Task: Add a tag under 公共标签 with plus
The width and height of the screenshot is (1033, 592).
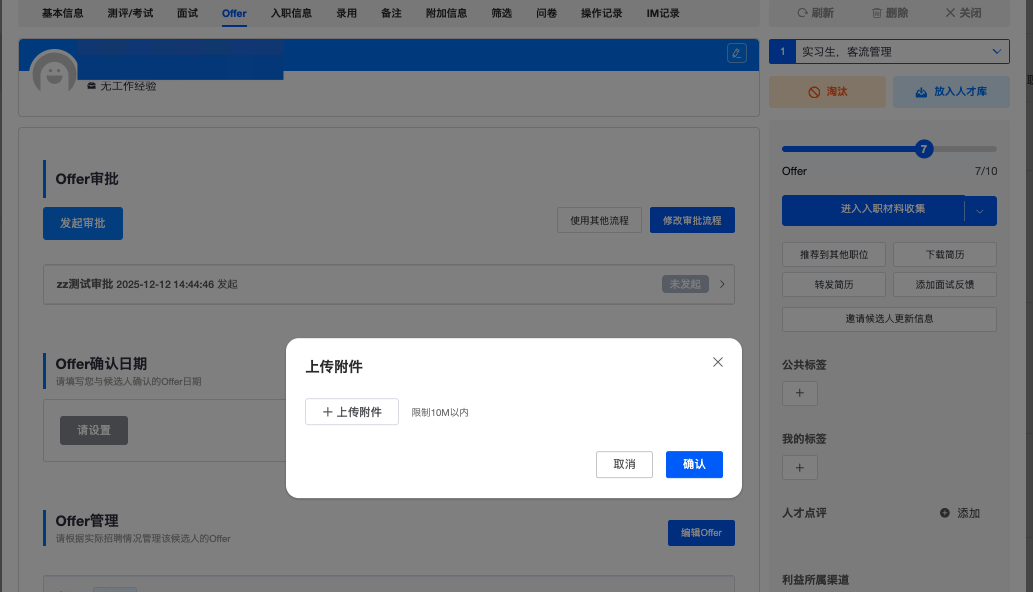Action: click(800, 393)
